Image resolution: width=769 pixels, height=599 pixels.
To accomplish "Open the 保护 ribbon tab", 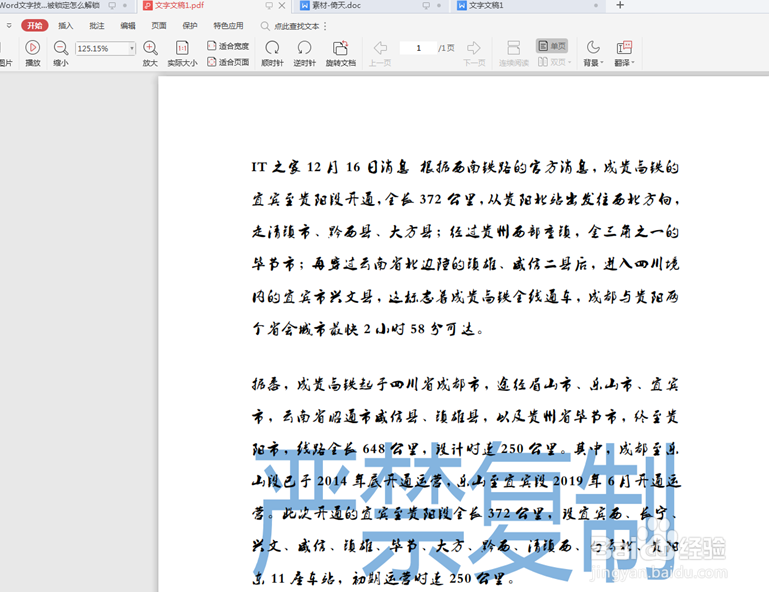I will pyautogui.click(x=189, y=26).
